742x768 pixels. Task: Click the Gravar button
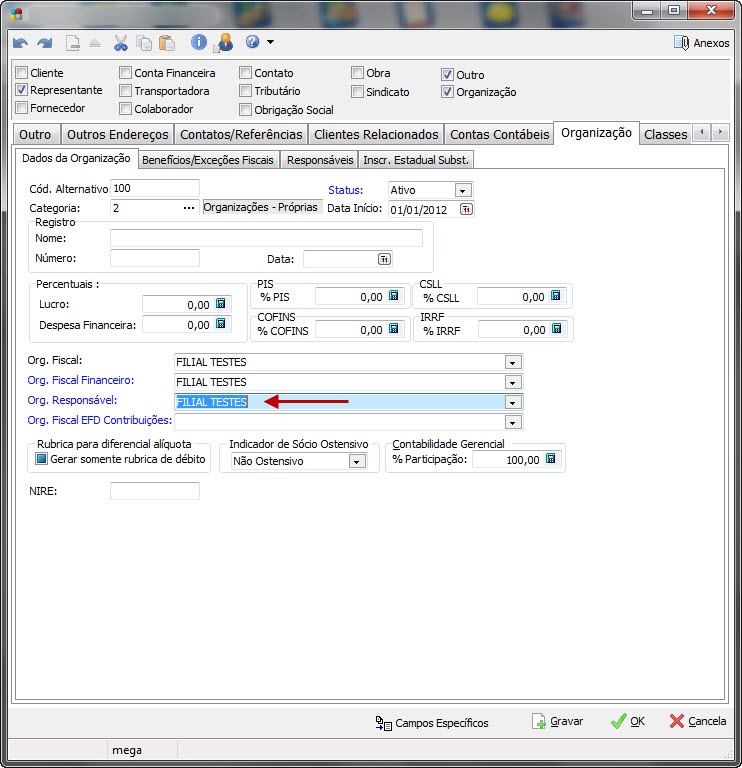(557, 721)
